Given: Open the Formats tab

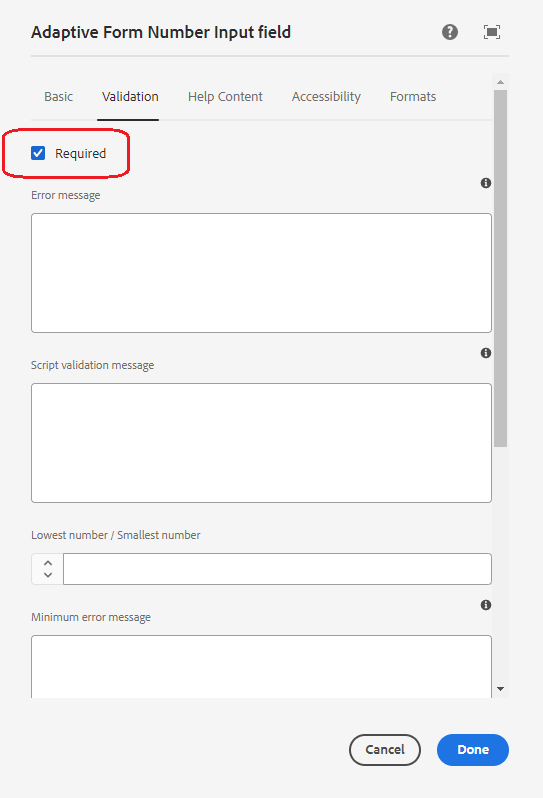Looking at the screenshot, I should pos(413,97).
